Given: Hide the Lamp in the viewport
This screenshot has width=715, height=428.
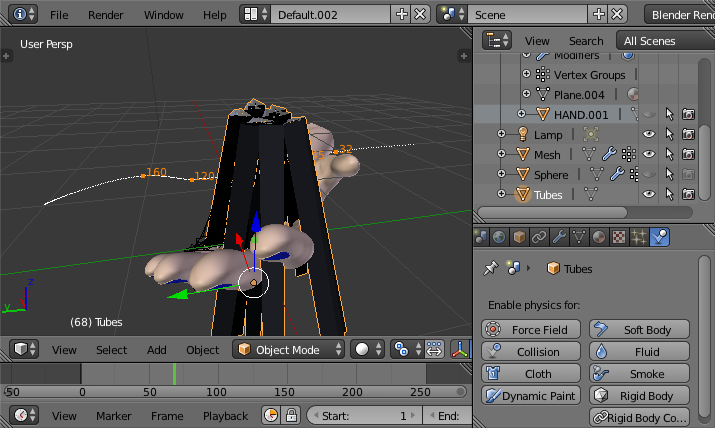Looking at the screenshot, I should 649,134.
